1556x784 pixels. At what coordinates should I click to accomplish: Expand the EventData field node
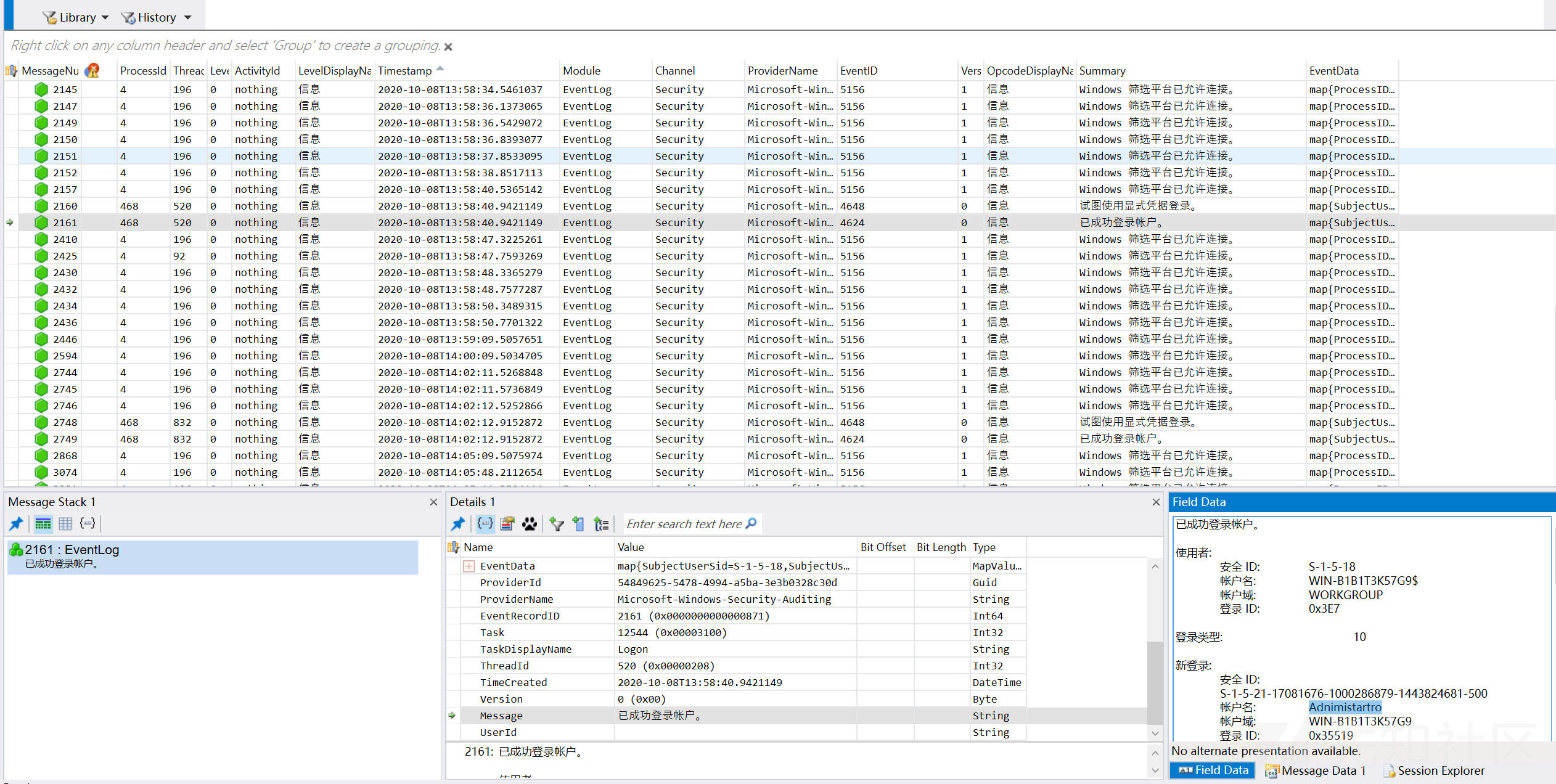469,566
